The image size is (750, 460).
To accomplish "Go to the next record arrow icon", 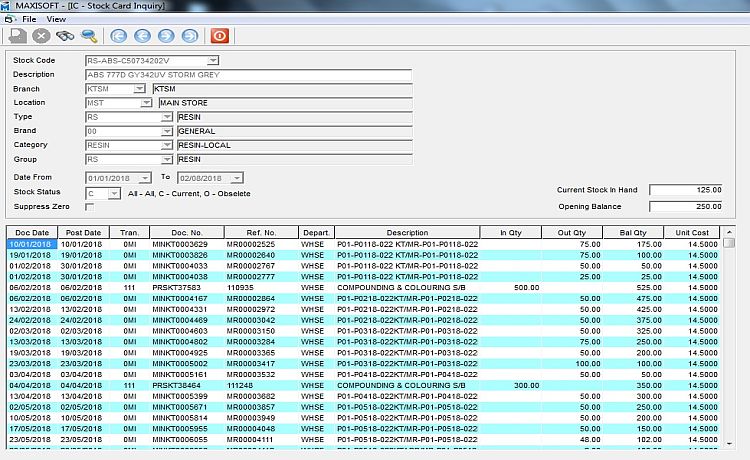I will (167, 36).
